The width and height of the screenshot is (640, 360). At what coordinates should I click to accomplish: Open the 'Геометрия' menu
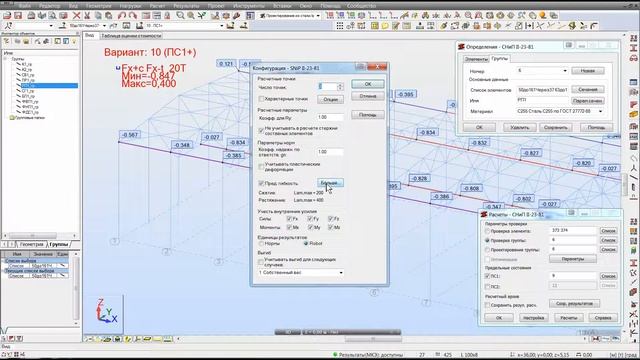point(99,6)
